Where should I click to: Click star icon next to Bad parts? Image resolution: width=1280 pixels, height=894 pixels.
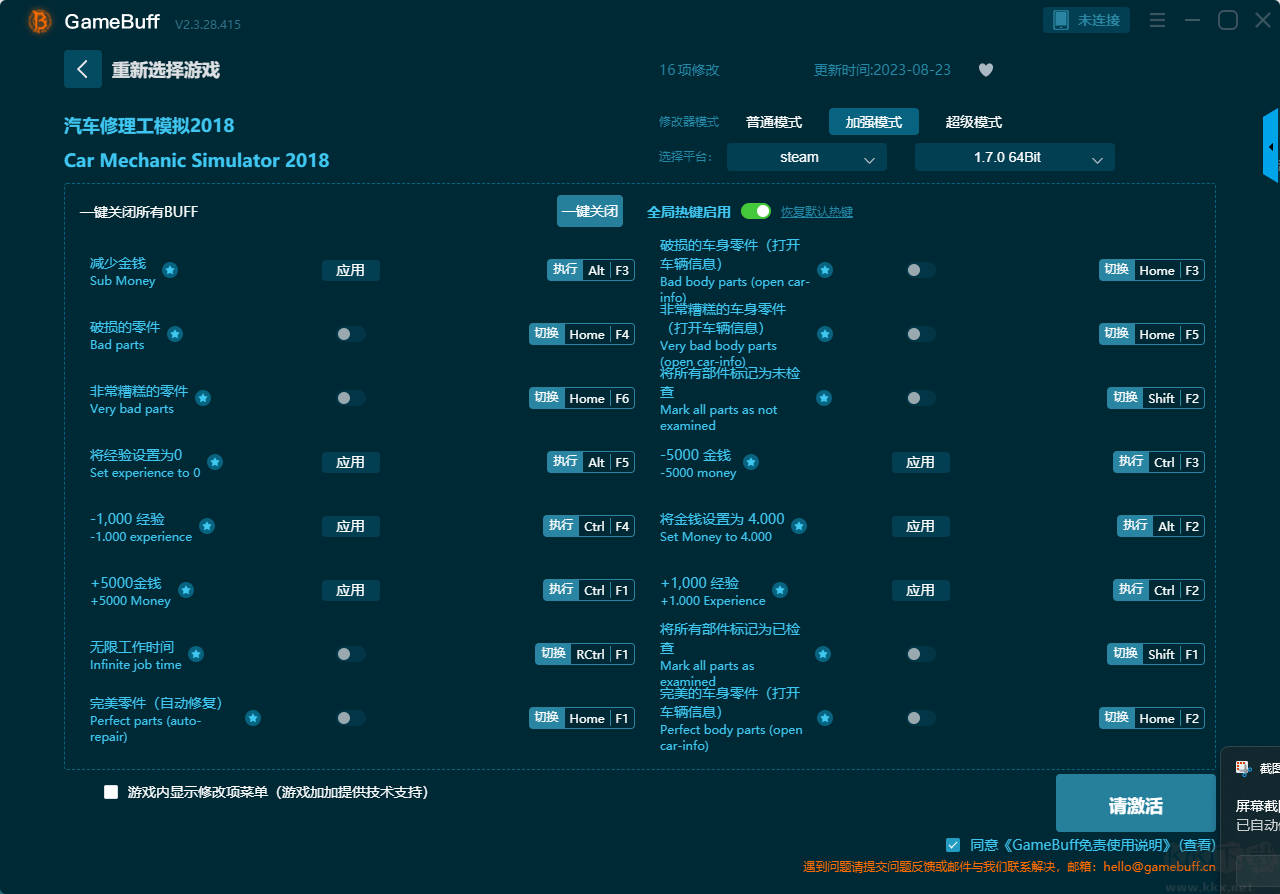click(x=175, y=334)
